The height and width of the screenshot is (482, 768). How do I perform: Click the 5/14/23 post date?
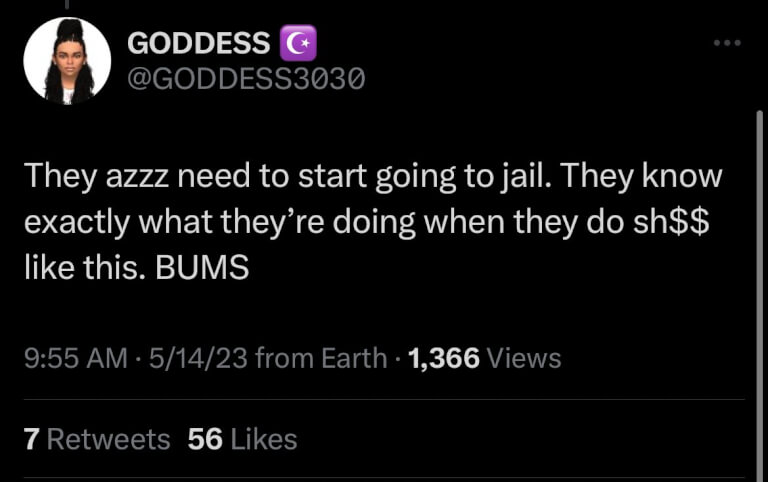[198, 358]
